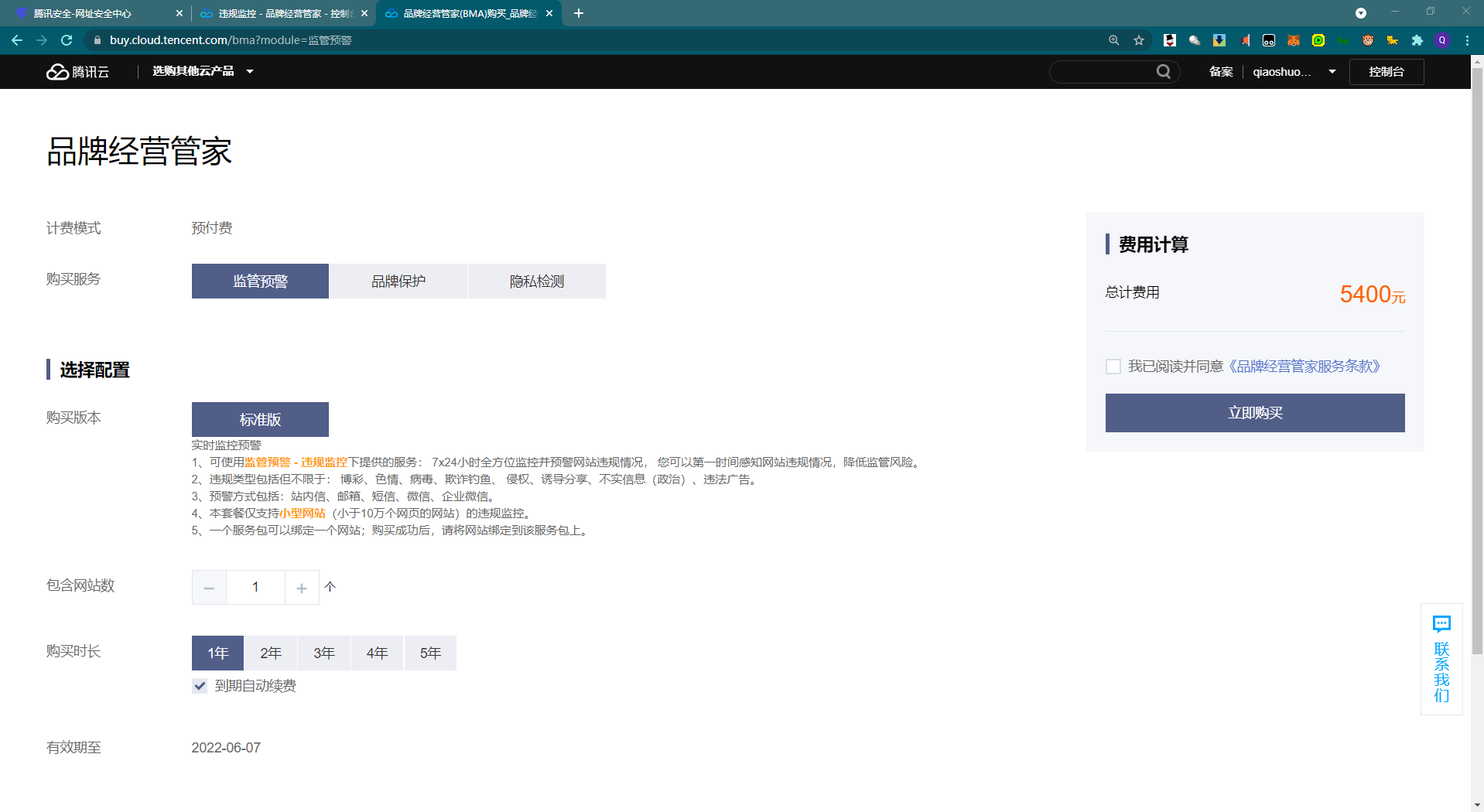The height and width of the screenshot is (812, 1484).
Task: Uncheck the 到期自动续费 checkbox
Action: point(200,686)
